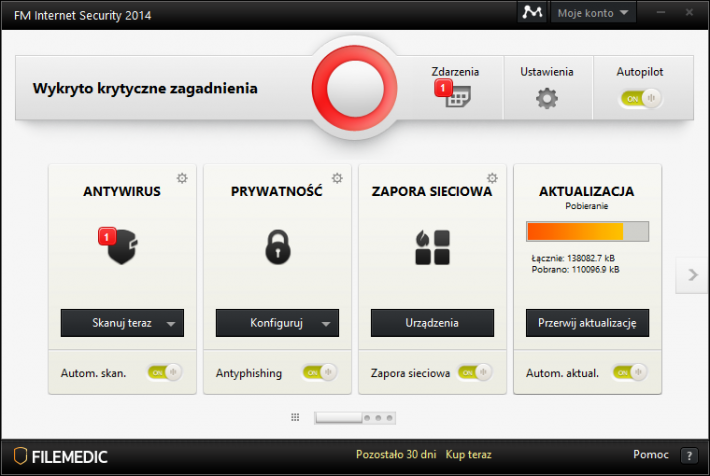The image size is (710, 476).
Task: Click the M logo icon in title bar
Action: 532,12
